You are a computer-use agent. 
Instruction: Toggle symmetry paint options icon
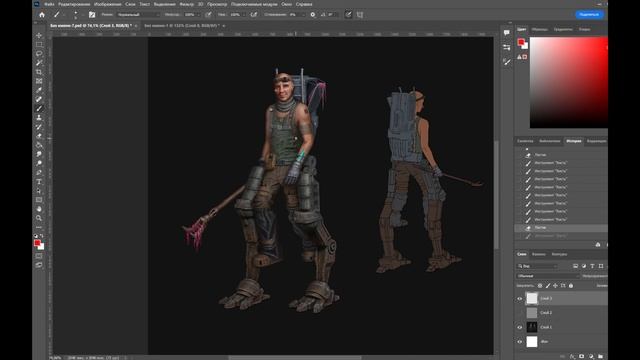(360, 15)
